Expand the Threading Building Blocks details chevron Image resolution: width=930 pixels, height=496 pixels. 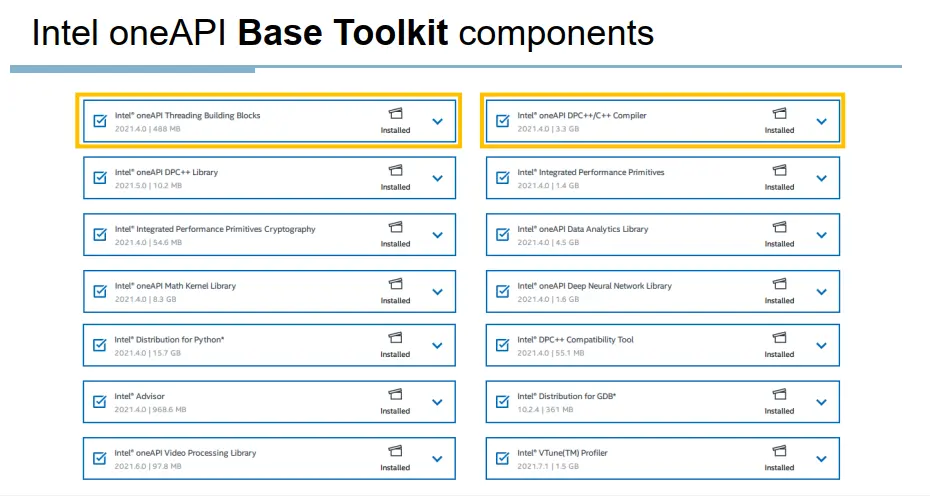437,121
